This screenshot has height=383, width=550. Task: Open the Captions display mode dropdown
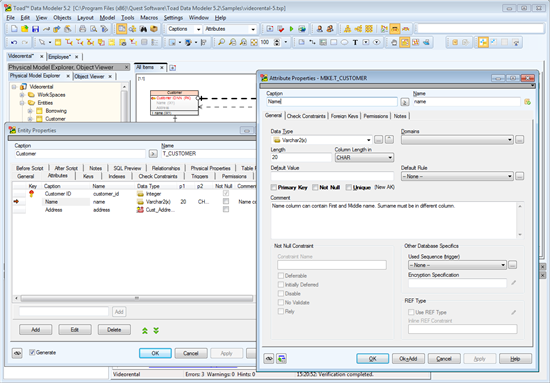point(198,29)
